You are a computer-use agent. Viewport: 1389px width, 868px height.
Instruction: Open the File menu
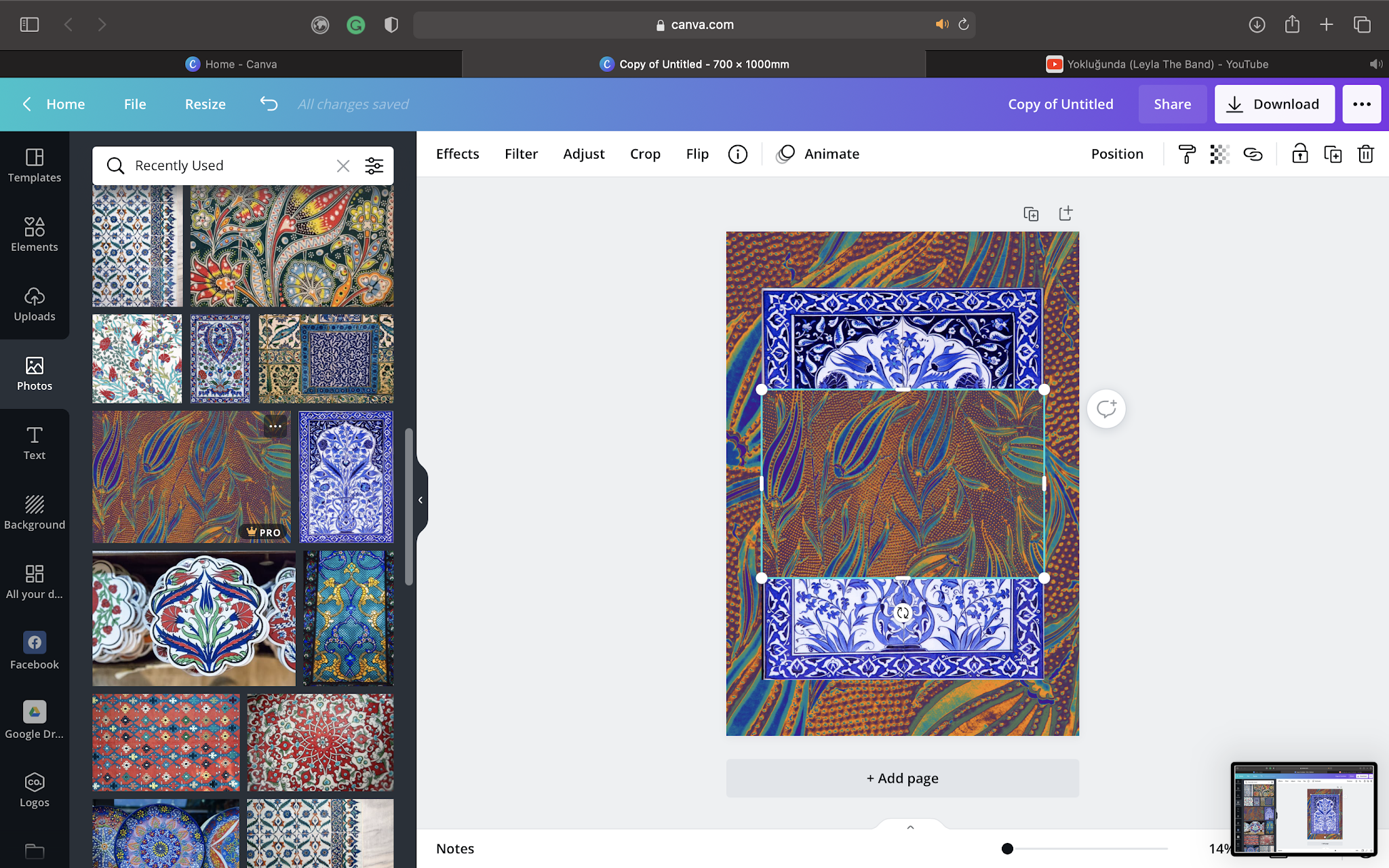point(134,104)
